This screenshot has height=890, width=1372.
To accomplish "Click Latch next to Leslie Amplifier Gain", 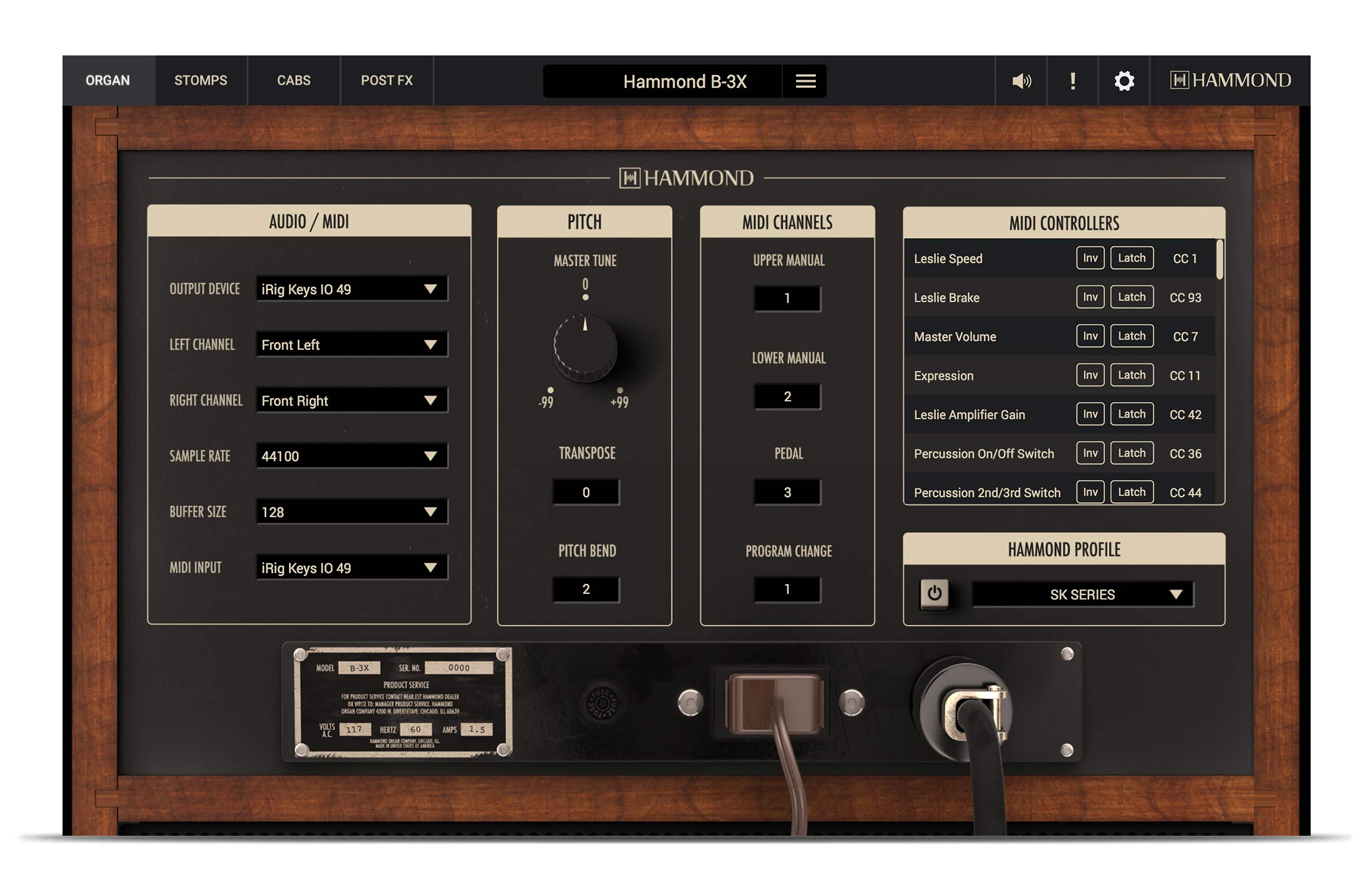I will click(x=1131, y=414).
